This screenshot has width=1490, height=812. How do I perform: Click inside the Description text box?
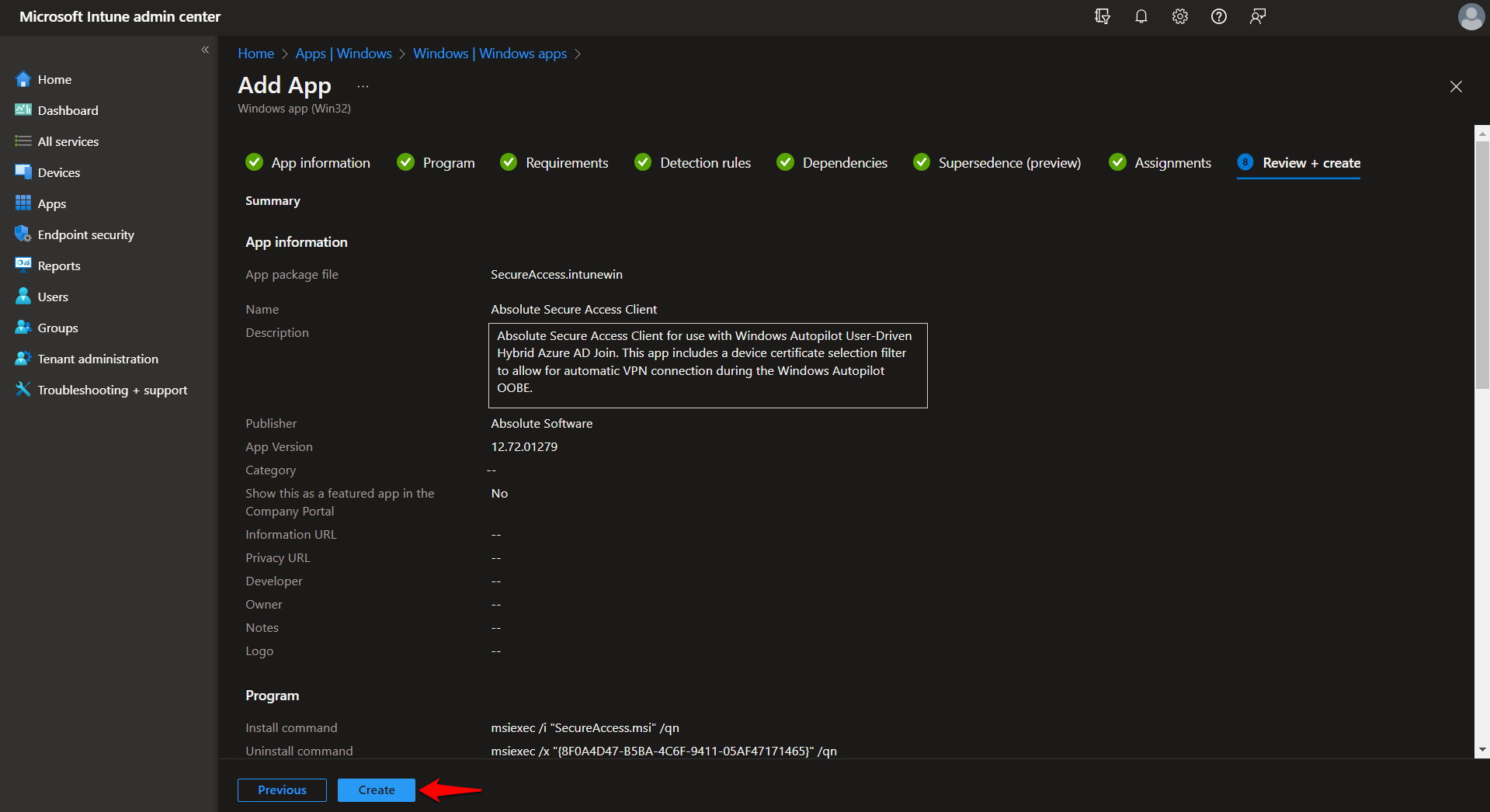pyautogui.click(x=707, y=365)
